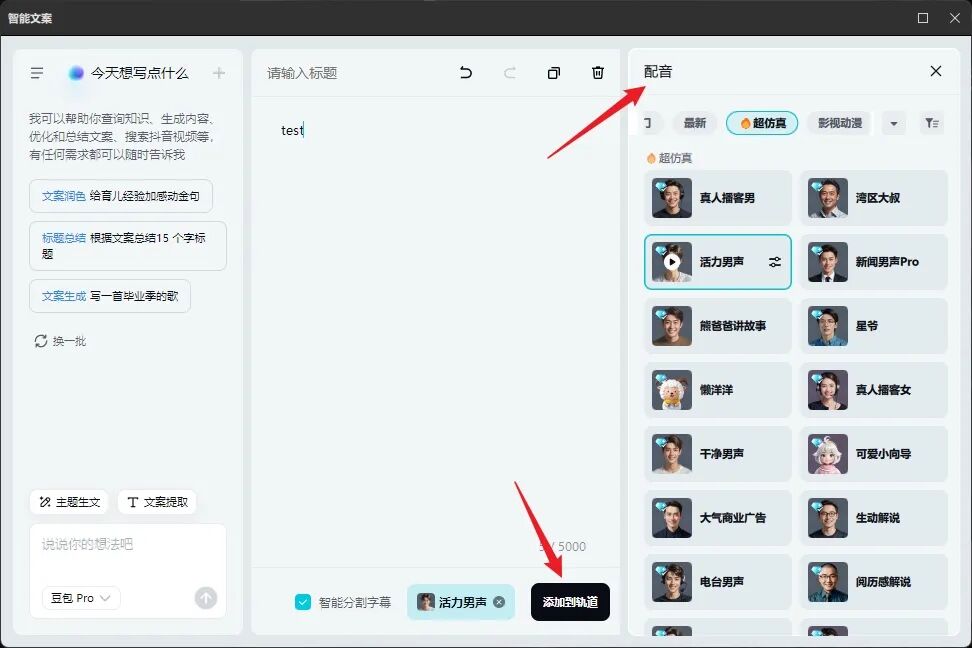The image size is (972, 648).
Task: Open the voice filter icon
Action: 932,122
